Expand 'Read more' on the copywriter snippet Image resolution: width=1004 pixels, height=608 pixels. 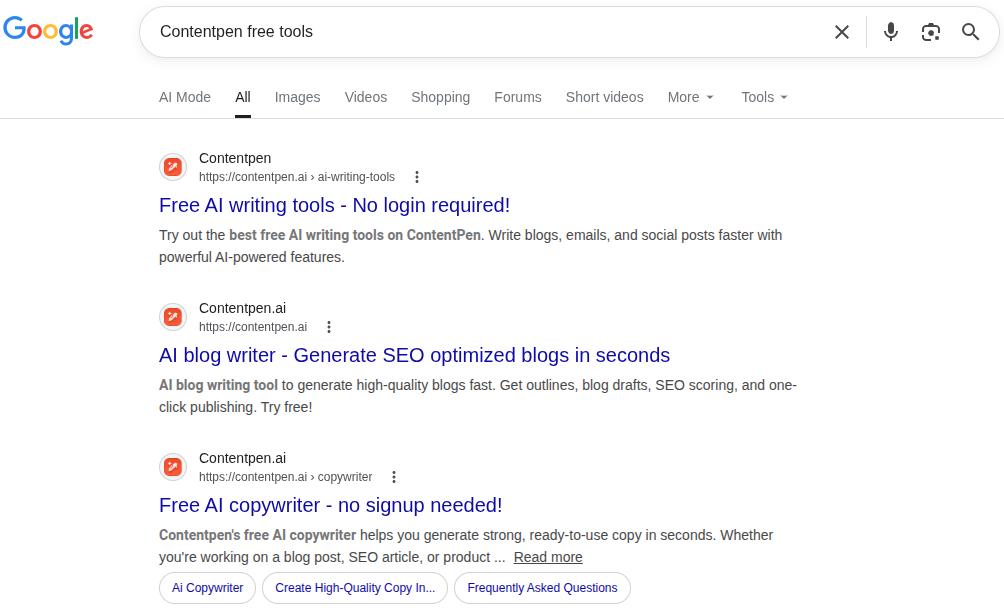[547, 557]
